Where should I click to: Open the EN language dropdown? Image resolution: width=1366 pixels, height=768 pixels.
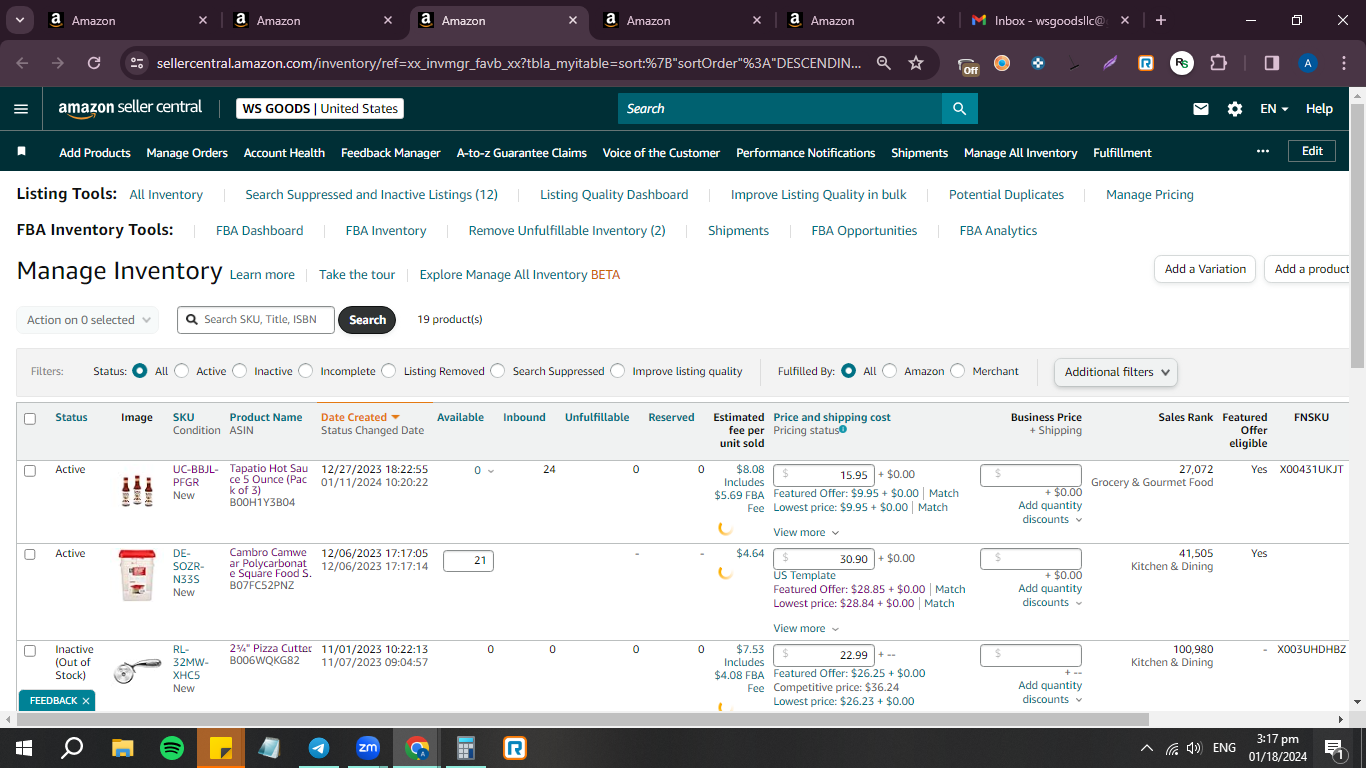[1274, 109]
